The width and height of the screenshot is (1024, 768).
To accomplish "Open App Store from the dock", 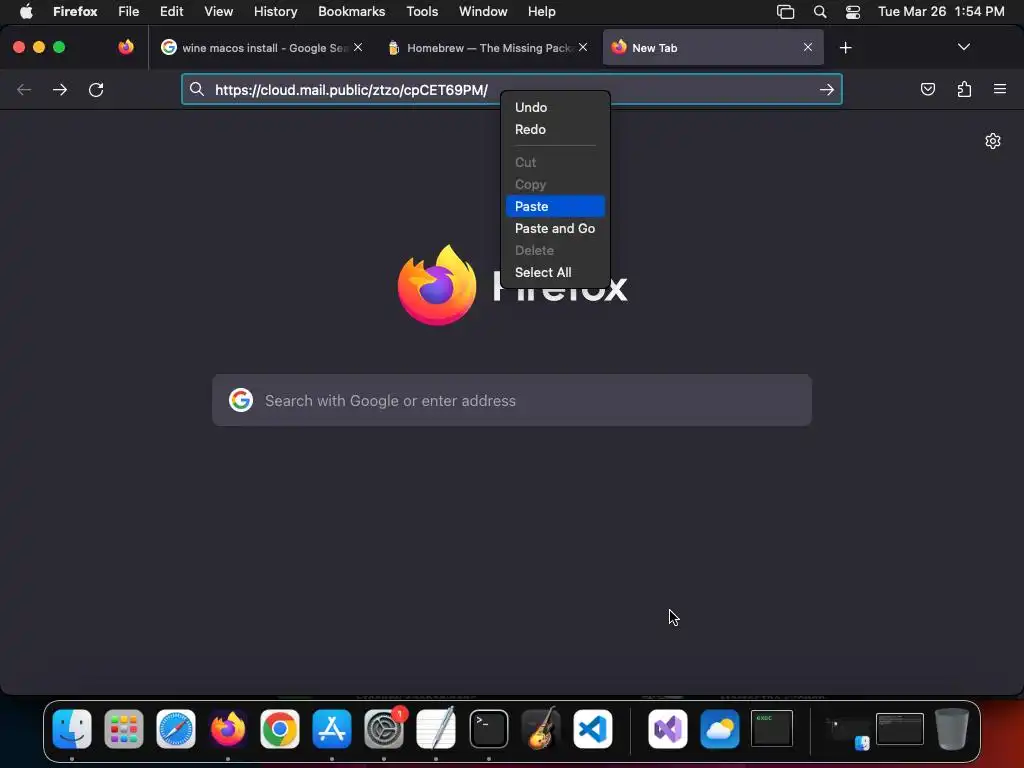I will 332,729.
